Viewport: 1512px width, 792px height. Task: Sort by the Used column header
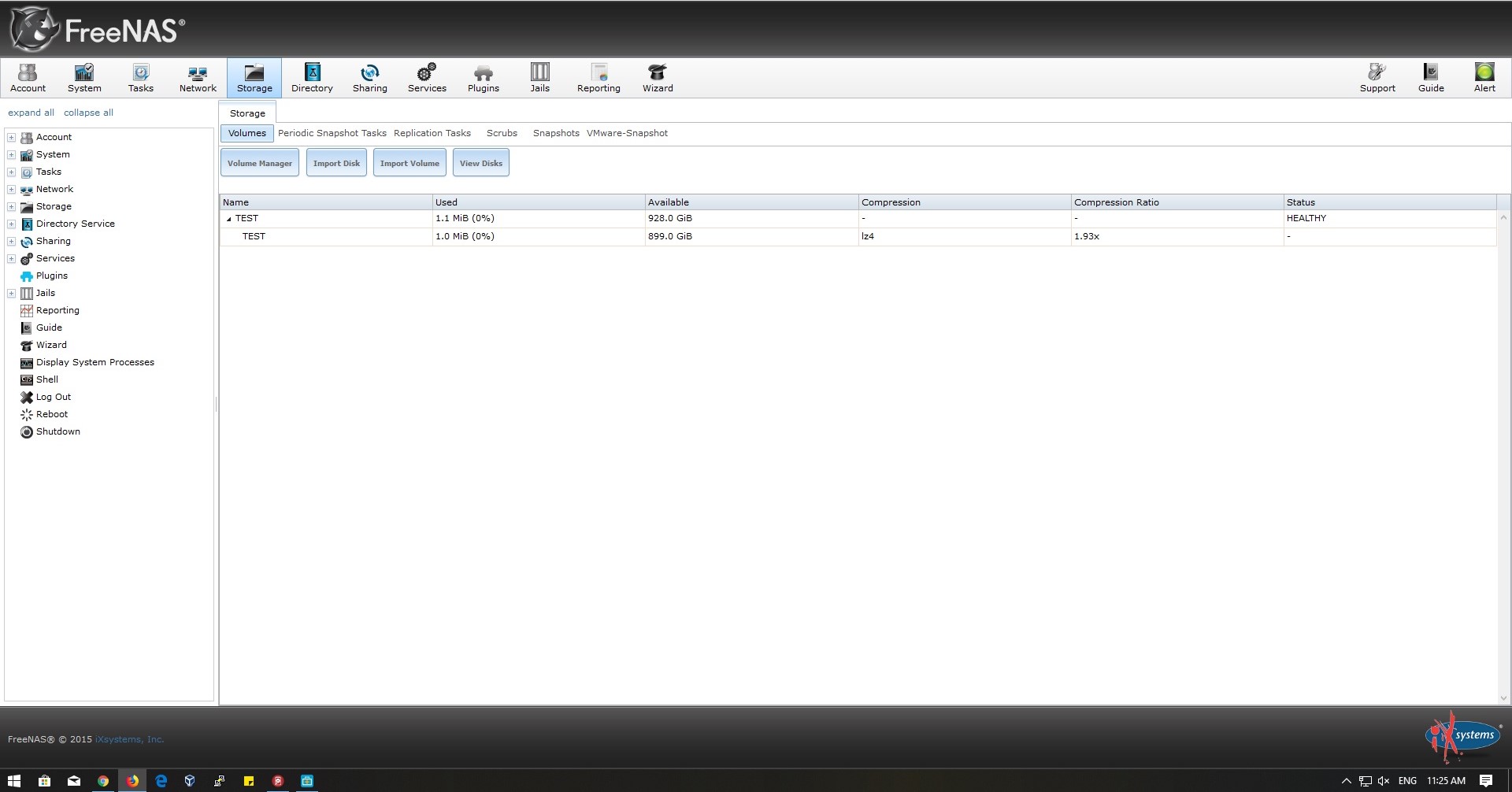pos(539,202)
